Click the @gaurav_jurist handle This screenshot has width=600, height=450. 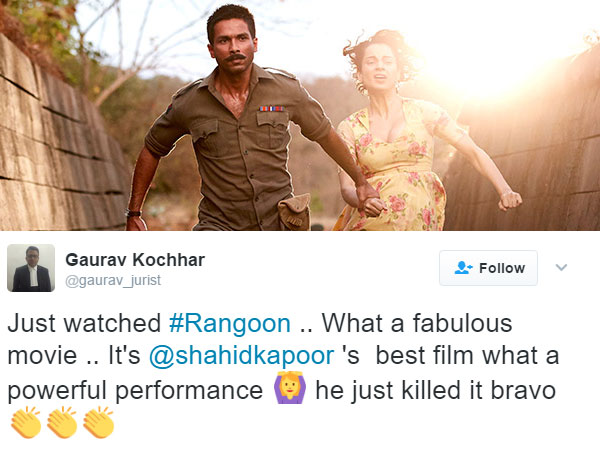(x=113, y=280)
